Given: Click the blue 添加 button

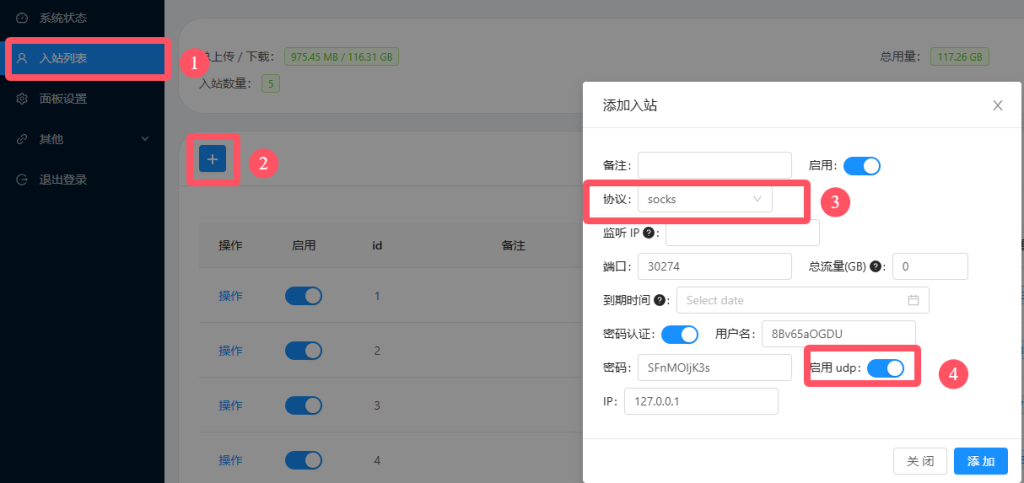Looking at the screenshot, I should tap(980, 461).
